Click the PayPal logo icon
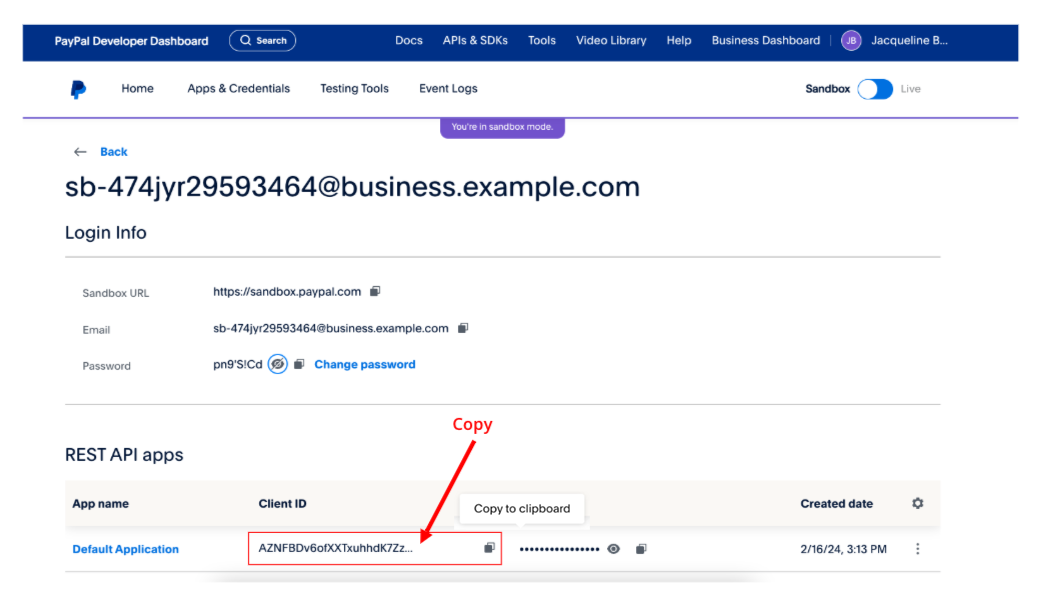The image size is (1063, 613). [78, 89]
